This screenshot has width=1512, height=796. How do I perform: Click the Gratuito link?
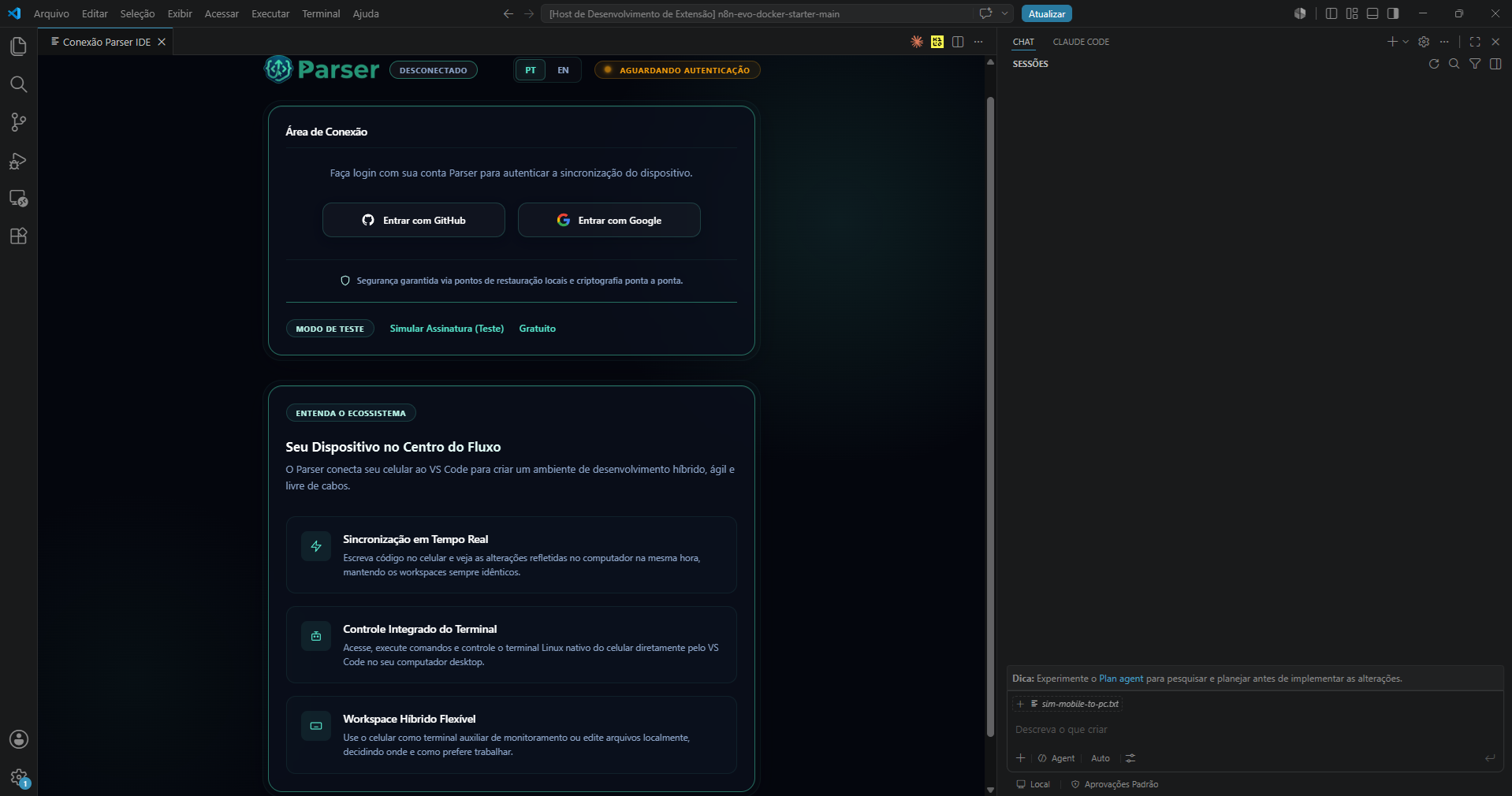[538, 329]
